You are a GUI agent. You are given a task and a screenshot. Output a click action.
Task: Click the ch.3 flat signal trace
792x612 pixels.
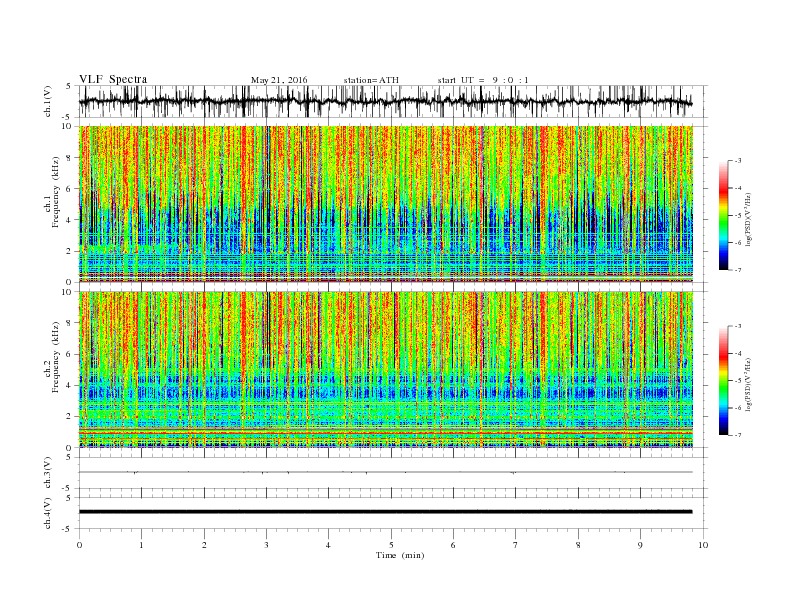pos(386,472)
